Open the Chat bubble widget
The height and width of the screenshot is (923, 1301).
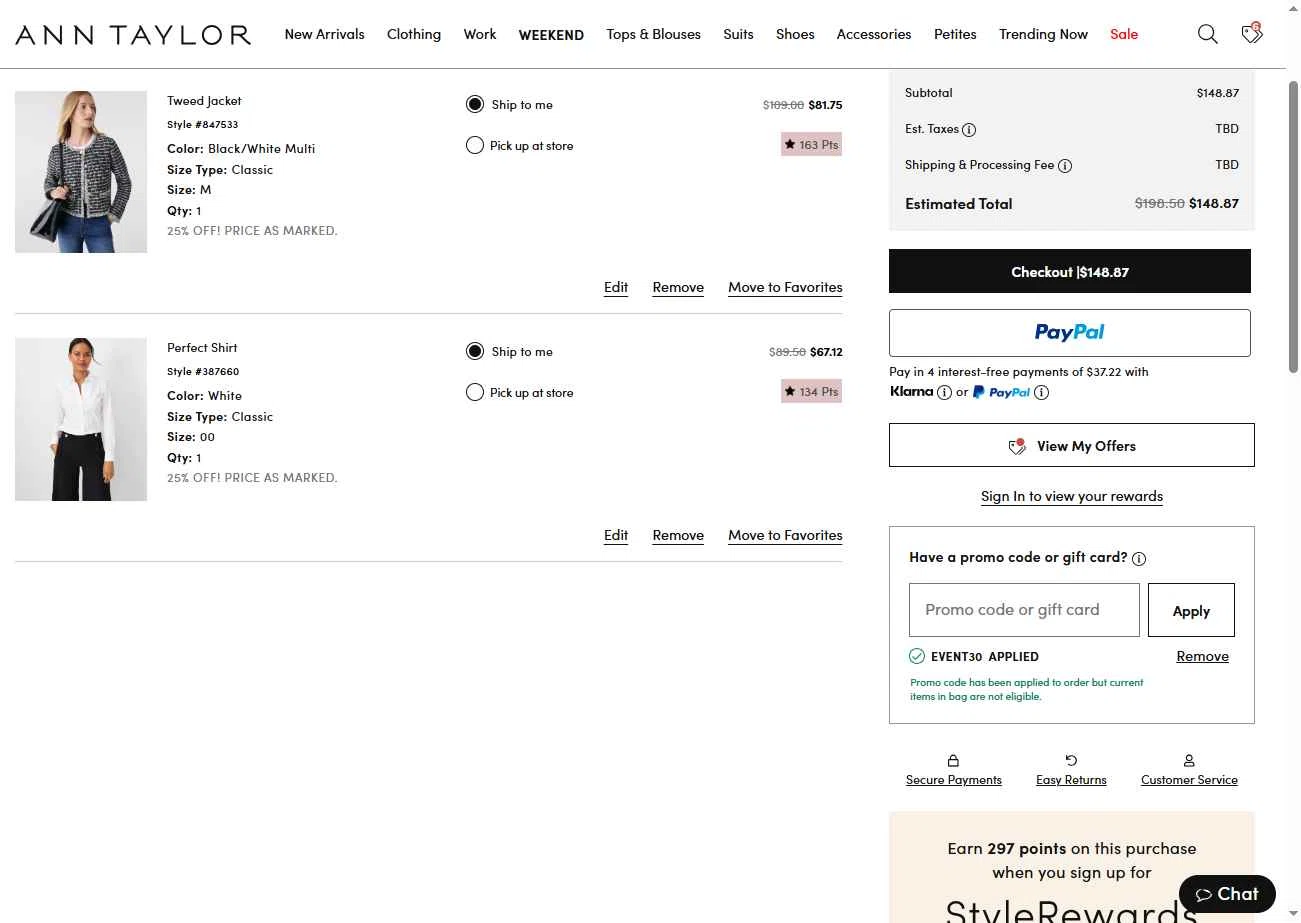(1227, 894)
